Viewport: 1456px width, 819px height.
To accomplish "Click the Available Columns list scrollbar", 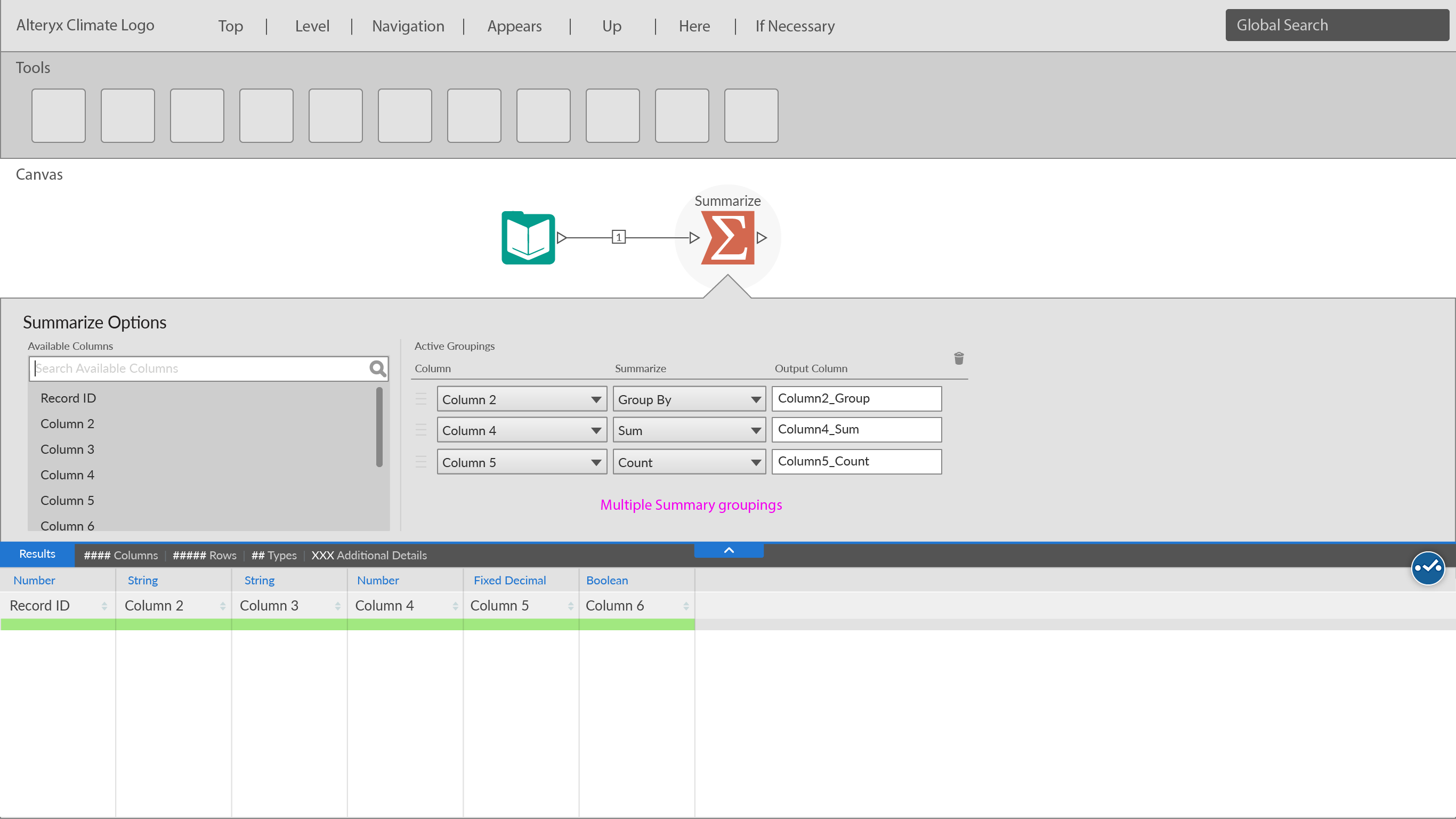I will tap(379, 427).
